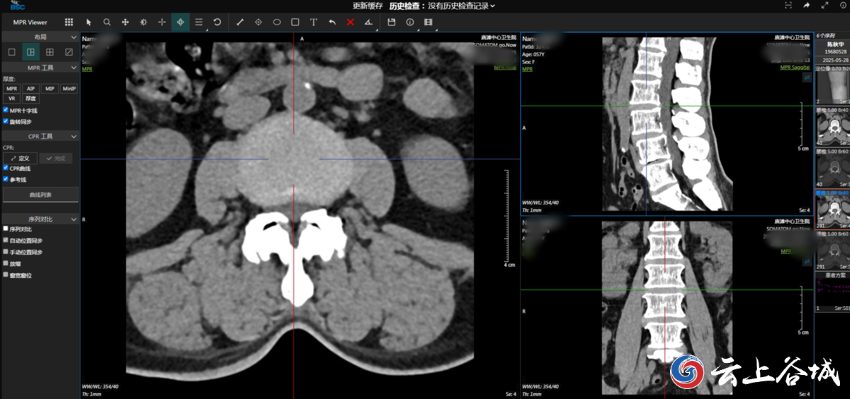Select the plain crosshair tool
This screenshot has height=399, width=850.
click(162, 22)
